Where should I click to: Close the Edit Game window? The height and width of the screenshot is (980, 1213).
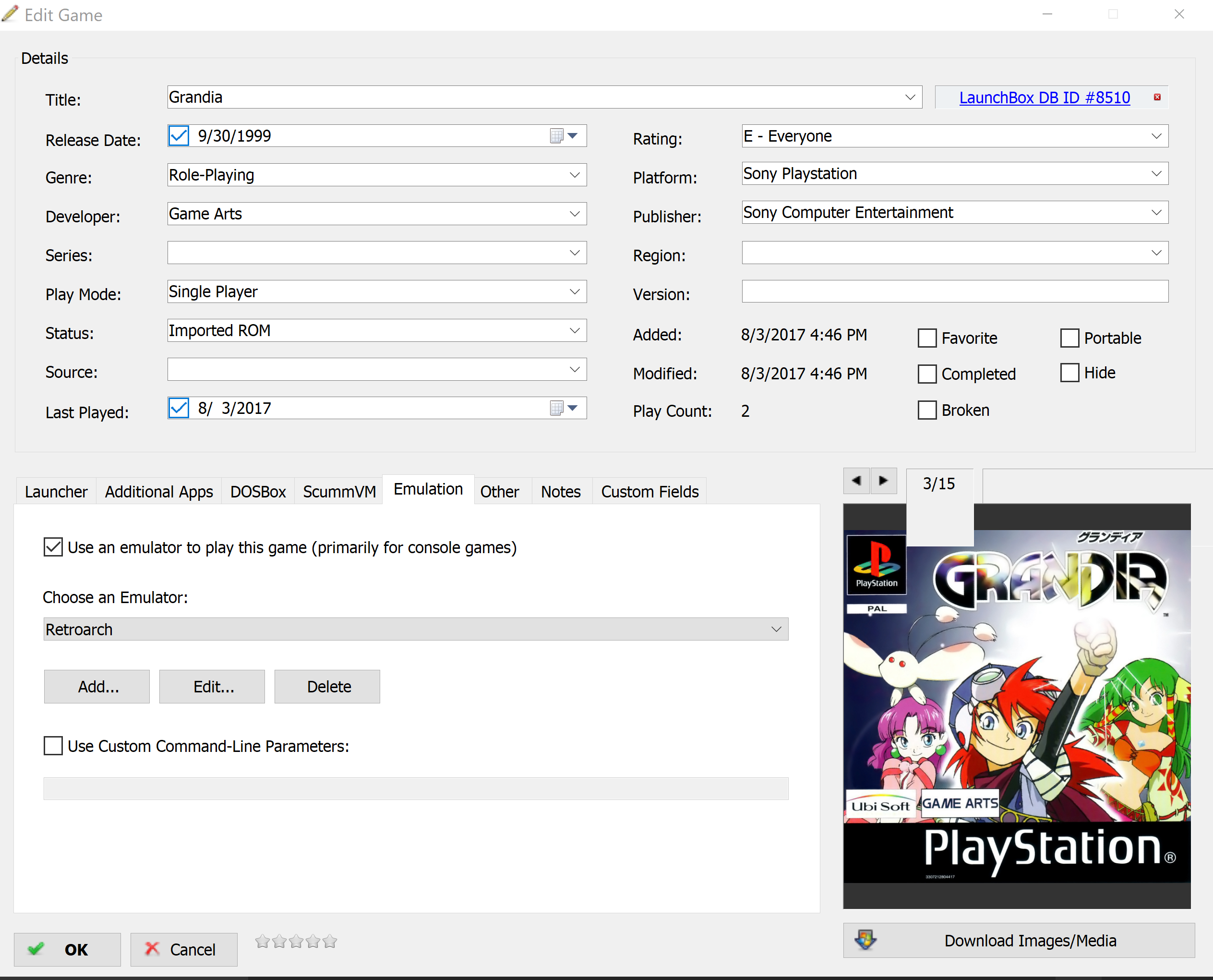pyautogui.click(x=1179, y=14)
